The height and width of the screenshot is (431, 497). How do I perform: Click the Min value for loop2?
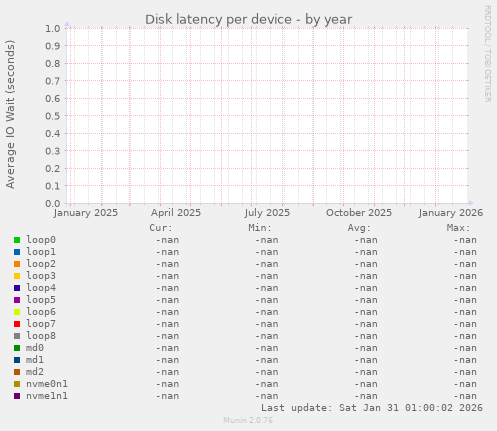point(267,264)
